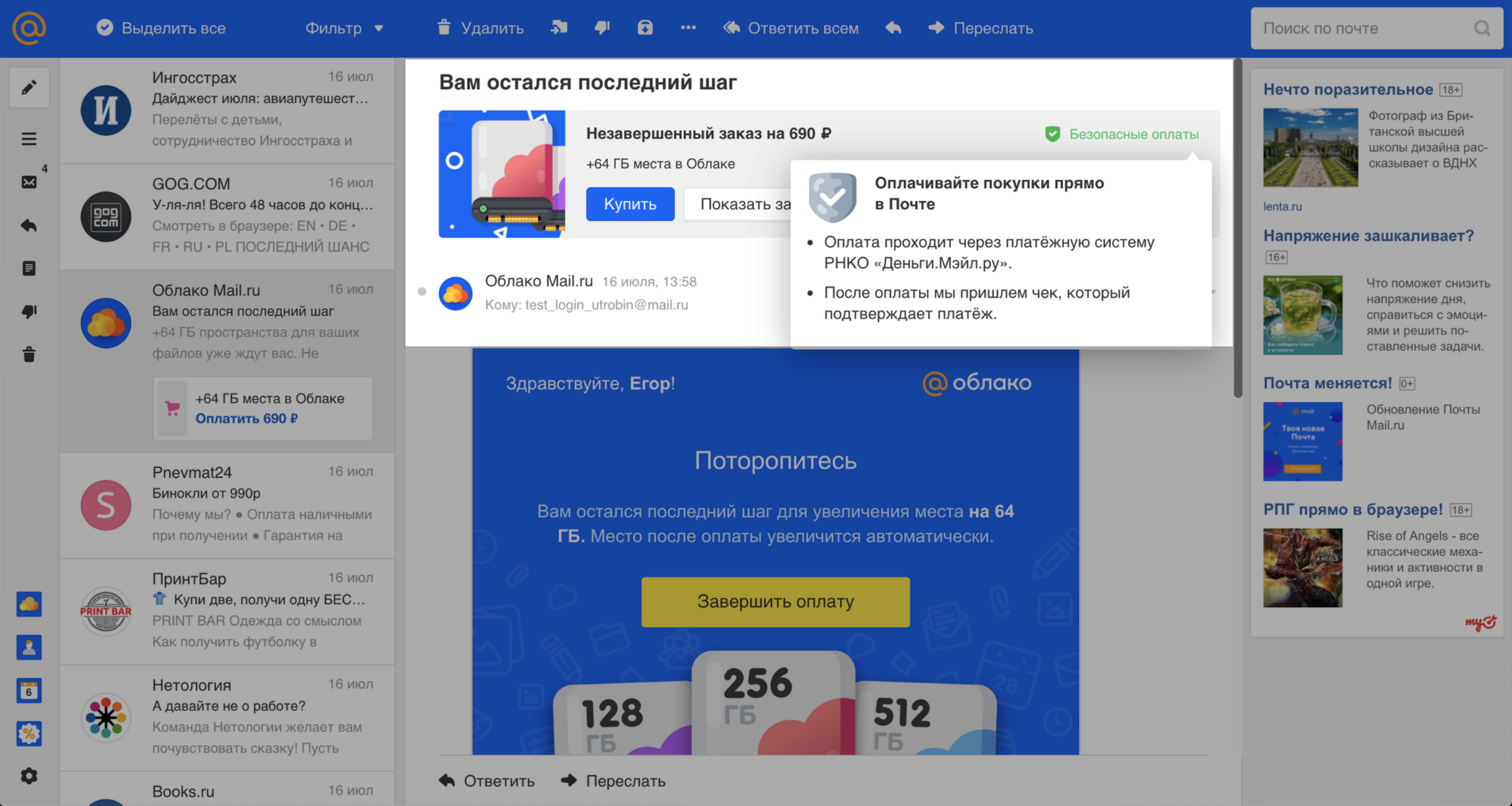Image resolution: width=1512 pixels, height=806 pixels.
Task: Open the Нетология email in list
Action: pos(227,718)
